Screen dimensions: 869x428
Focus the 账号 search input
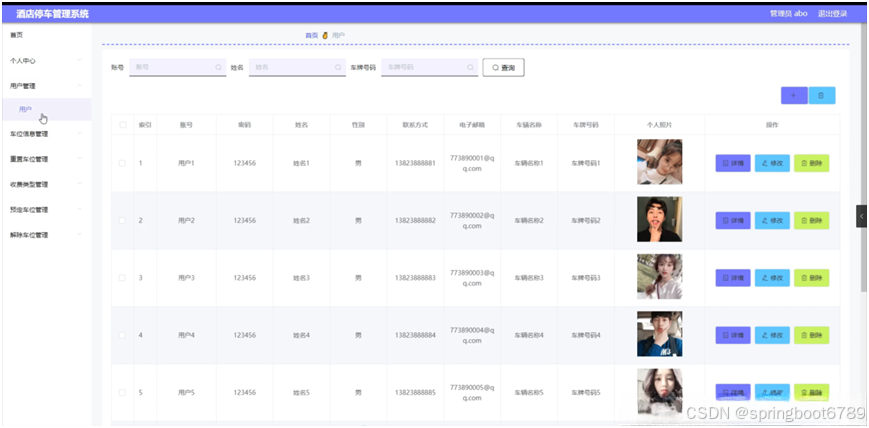177,67
